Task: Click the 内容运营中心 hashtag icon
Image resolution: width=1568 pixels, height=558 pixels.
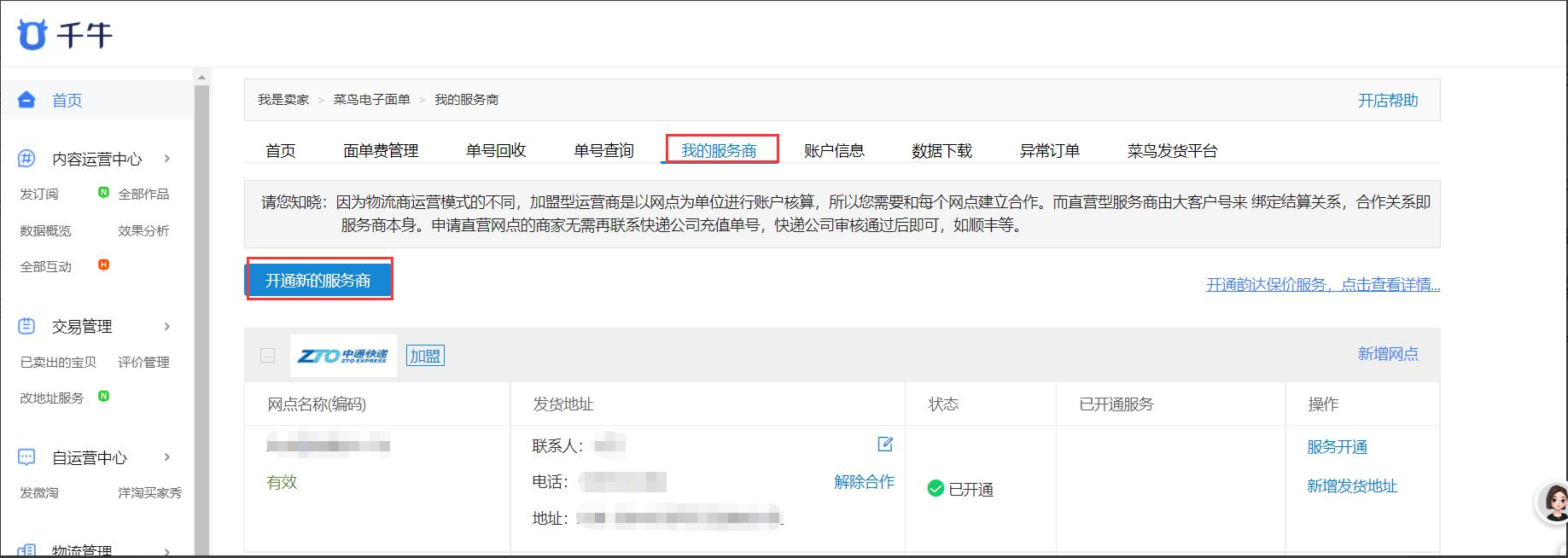Action: (26, 159)
